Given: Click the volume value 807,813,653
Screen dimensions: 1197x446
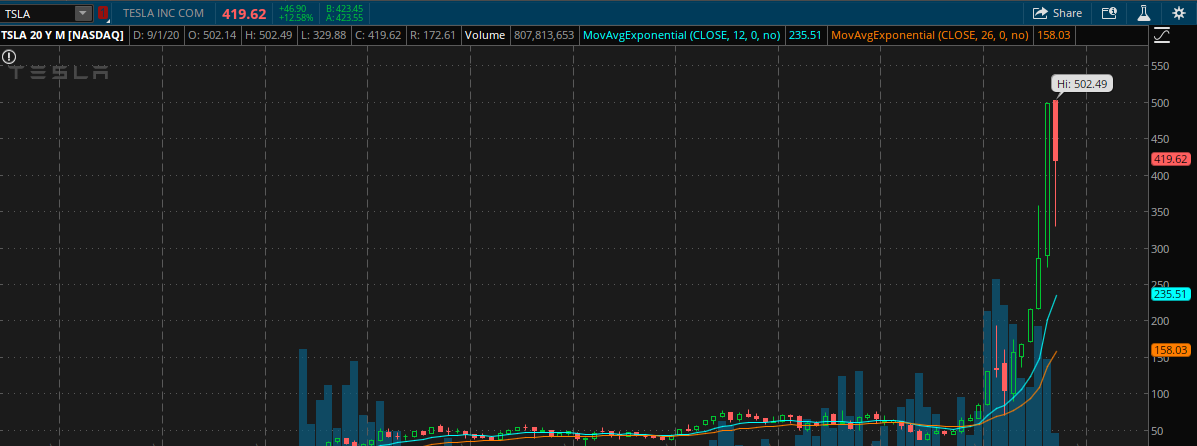Looking at the screenshot, I should tap(544, 35).
